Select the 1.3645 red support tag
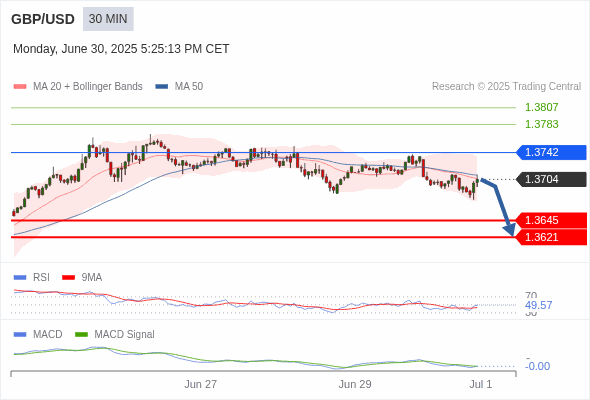This screenshot has width=590, height=400. click(551, 220)
